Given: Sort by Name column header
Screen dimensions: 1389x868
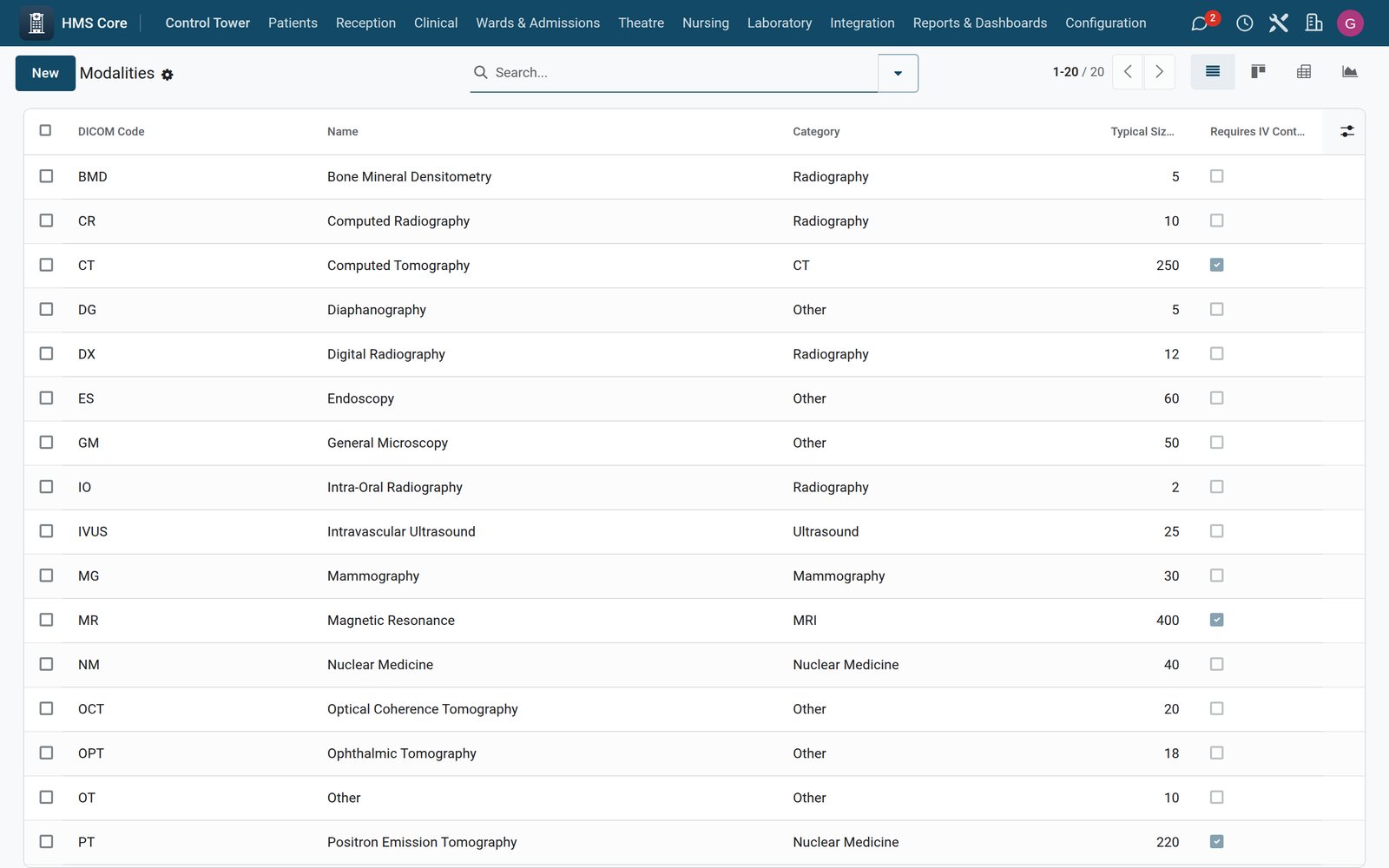Looking at the screenshot, I should click(342, 132).
